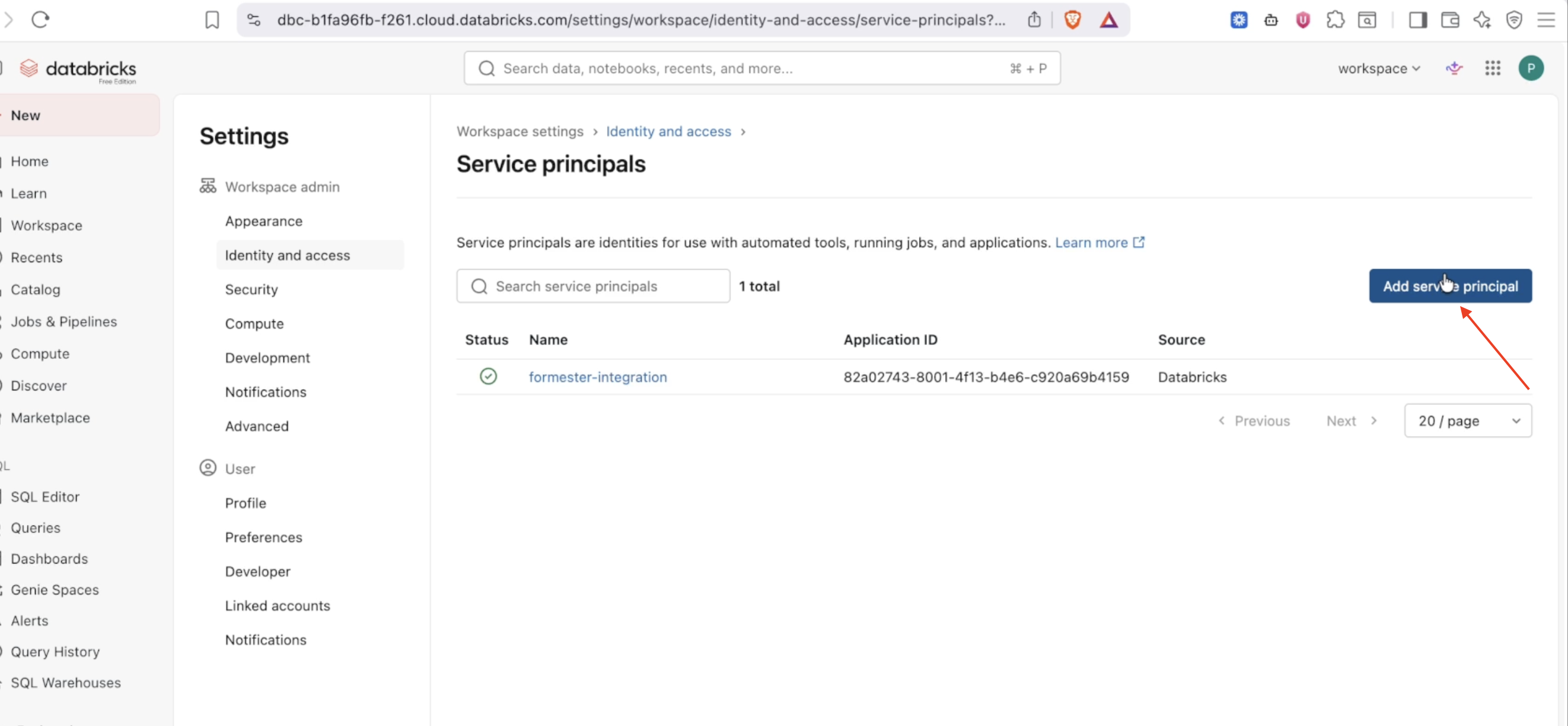
Task: Open Linked accounts settings
Action: tap(278, 605)
